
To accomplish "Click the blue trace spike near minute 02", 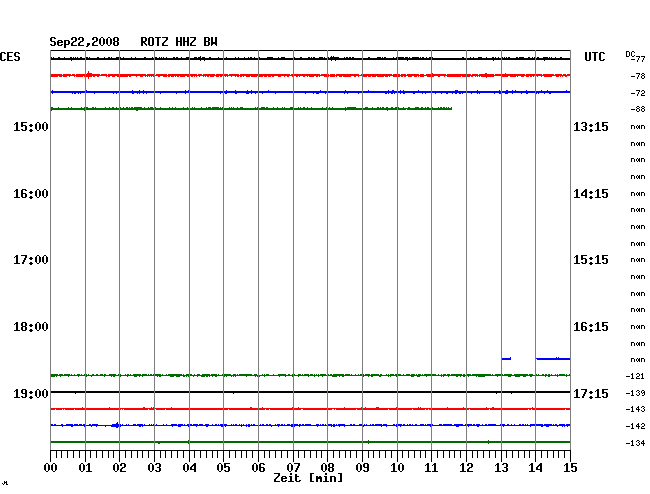I will tap(117, 425).
